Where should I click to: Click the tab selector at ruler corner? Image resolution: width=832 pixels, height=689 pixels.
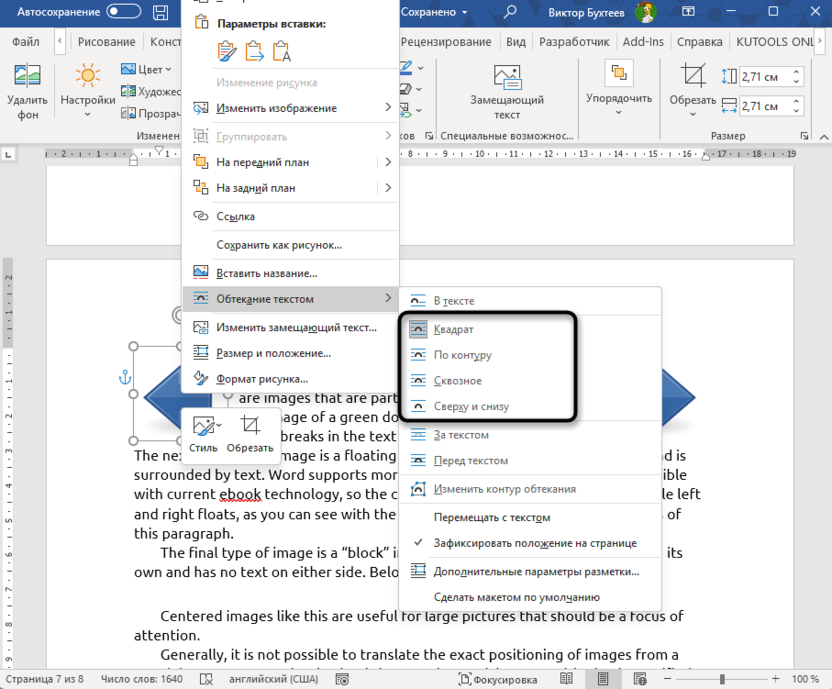pos(8,155)
